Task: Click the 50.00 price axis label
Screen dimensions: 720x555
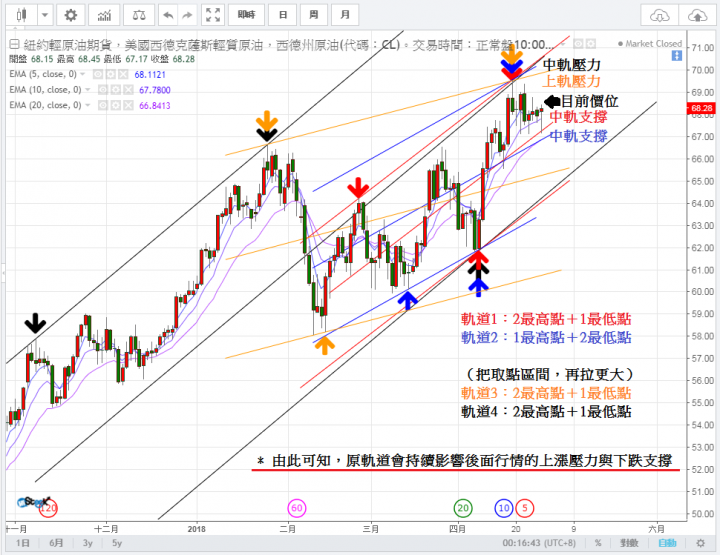Action: [x=703, y=513]
